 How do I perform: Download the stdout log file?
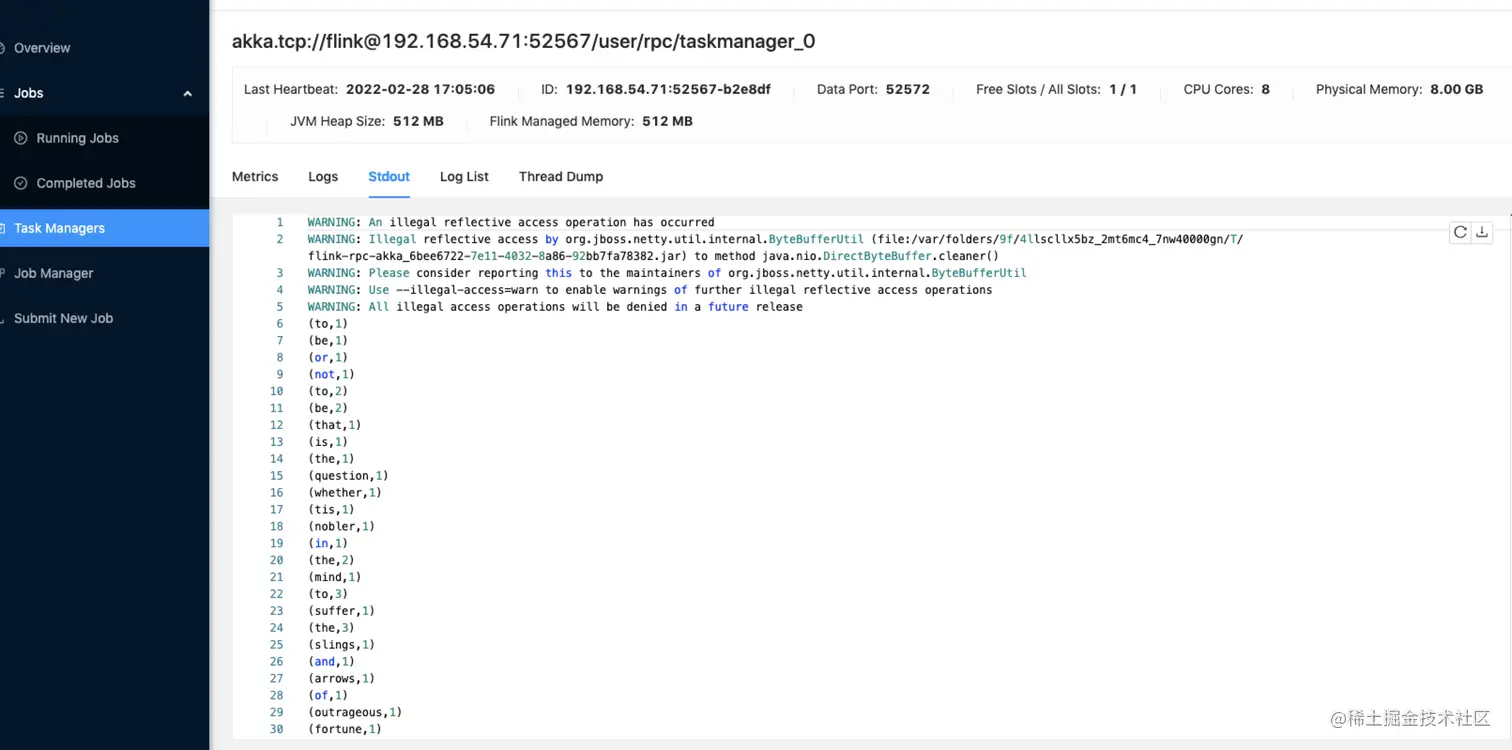(x=1482, y=232)
